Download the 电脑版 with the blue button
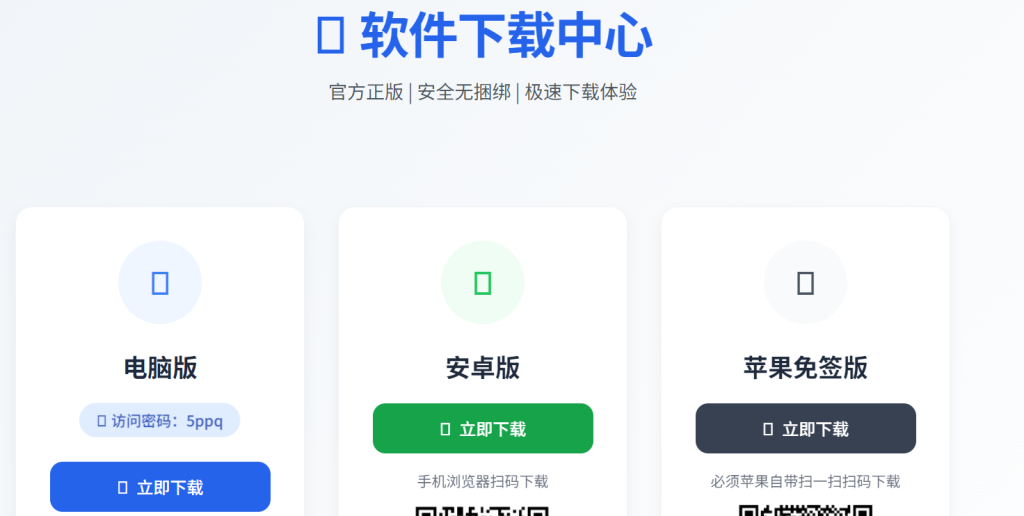The height and width of the screenshot is (516, 1024). [x=160, y=487]
